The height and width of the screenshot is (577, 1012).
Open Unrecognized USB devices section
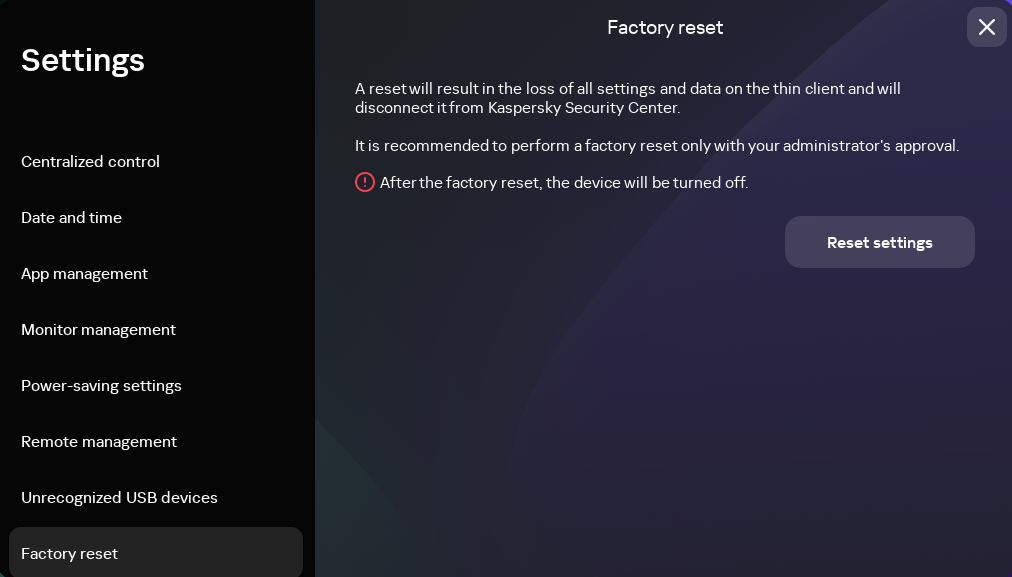[x=119, y=497]
